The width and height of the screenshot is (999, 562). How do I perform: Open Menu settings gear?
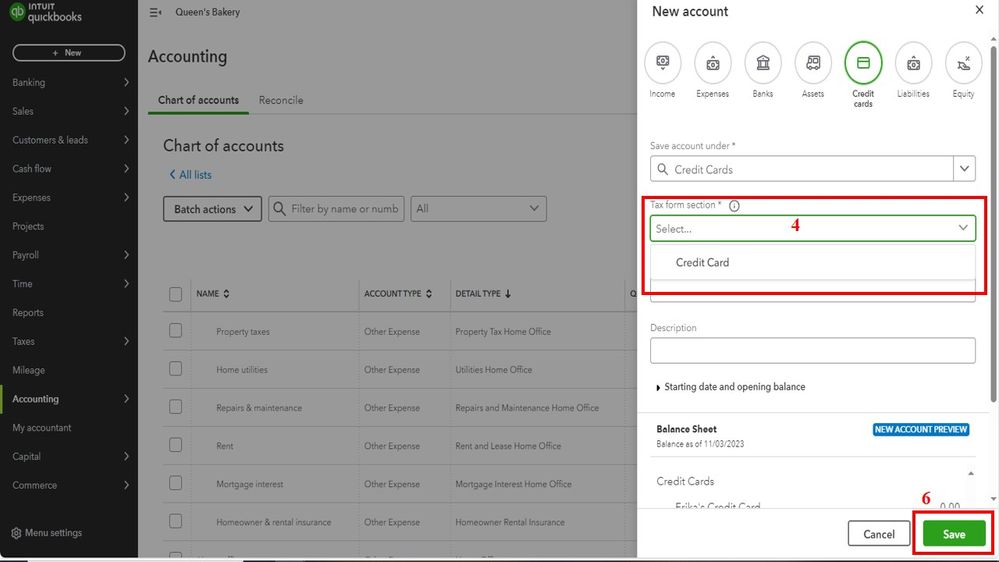click(x=15, y=533)
